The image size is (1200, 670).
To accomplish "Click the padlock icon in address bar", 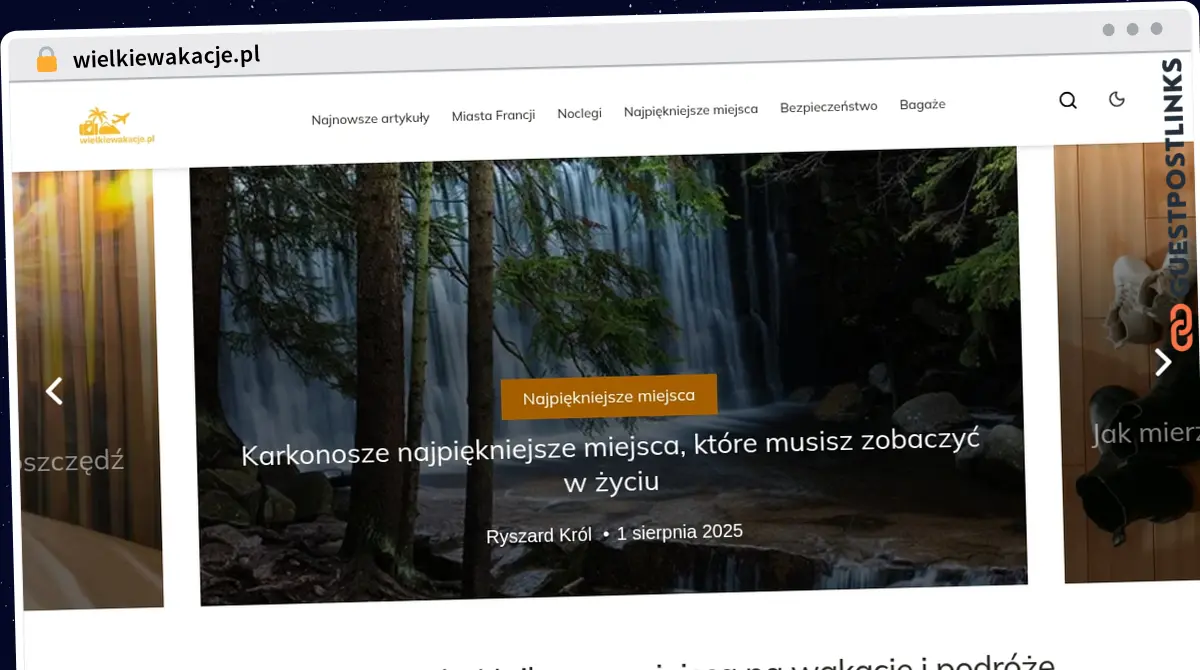I will pyautogui.click(x=46, y=60).
